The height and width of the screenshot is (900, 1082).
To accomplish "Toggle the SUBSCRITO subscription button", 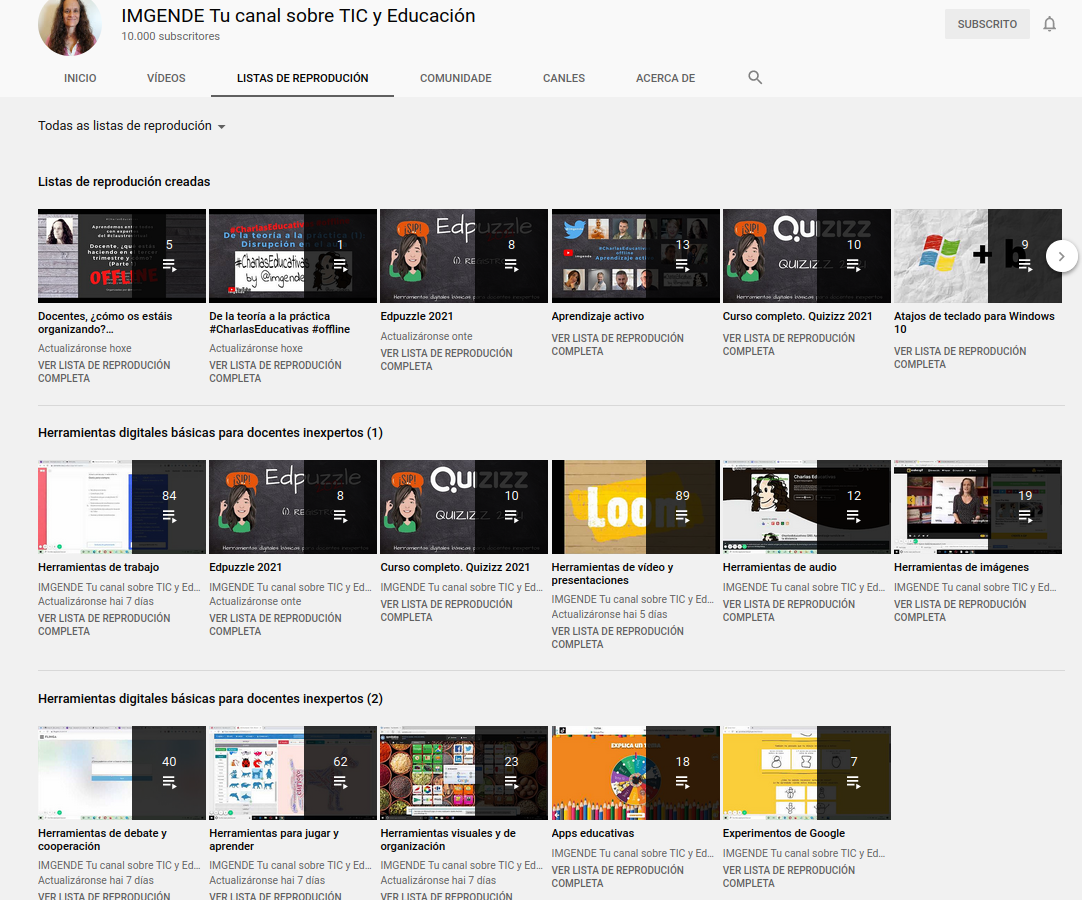I will click(986, 24).
